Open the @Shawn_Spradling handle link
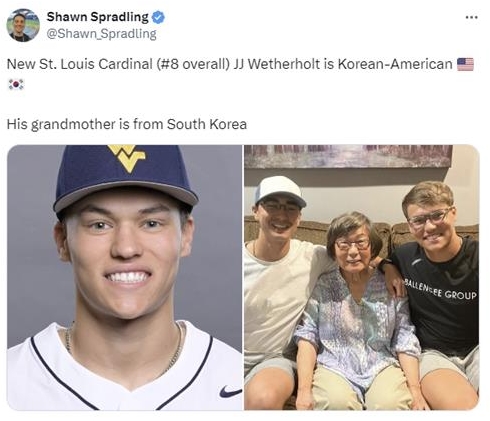Image resolution: width=490 pixels, height=421 pixels. pos(101,34)
